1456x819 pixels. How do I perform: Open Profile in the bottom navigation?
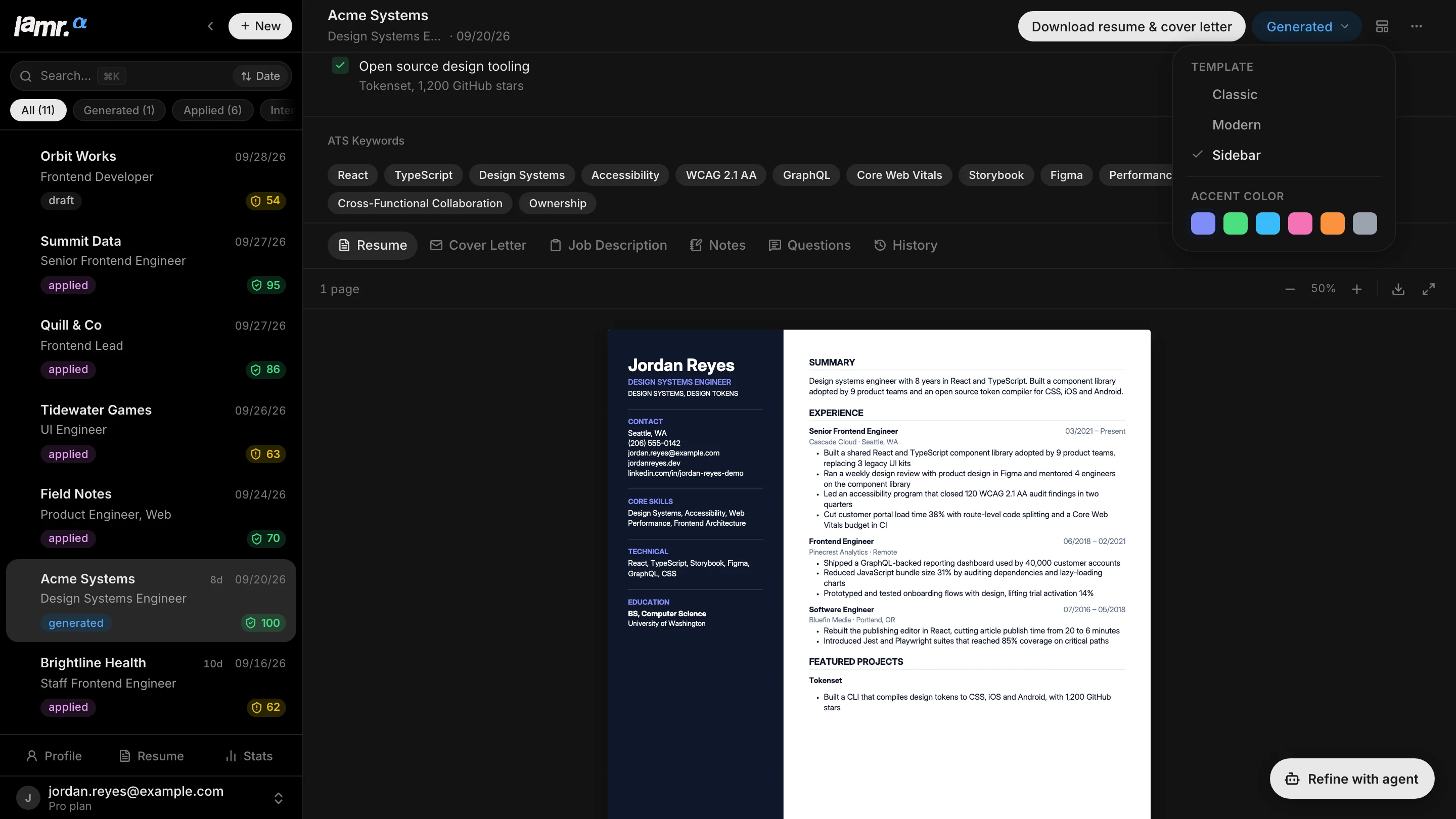54,756
